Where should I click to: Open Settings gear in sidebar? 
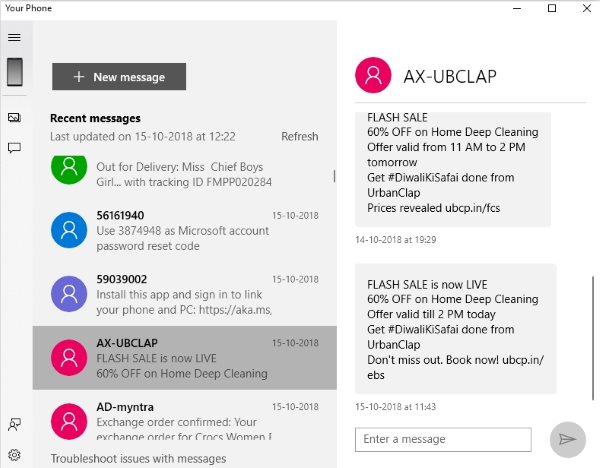(x=15, y=455)
